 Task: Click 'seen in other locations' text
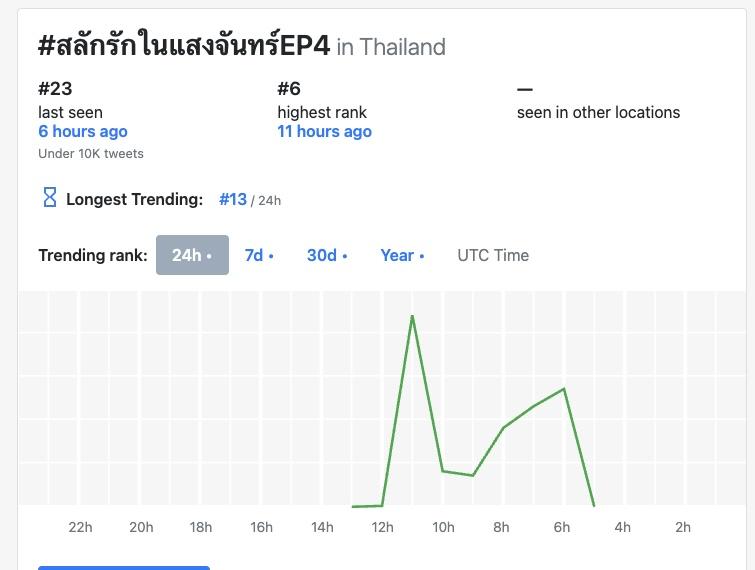598,112
